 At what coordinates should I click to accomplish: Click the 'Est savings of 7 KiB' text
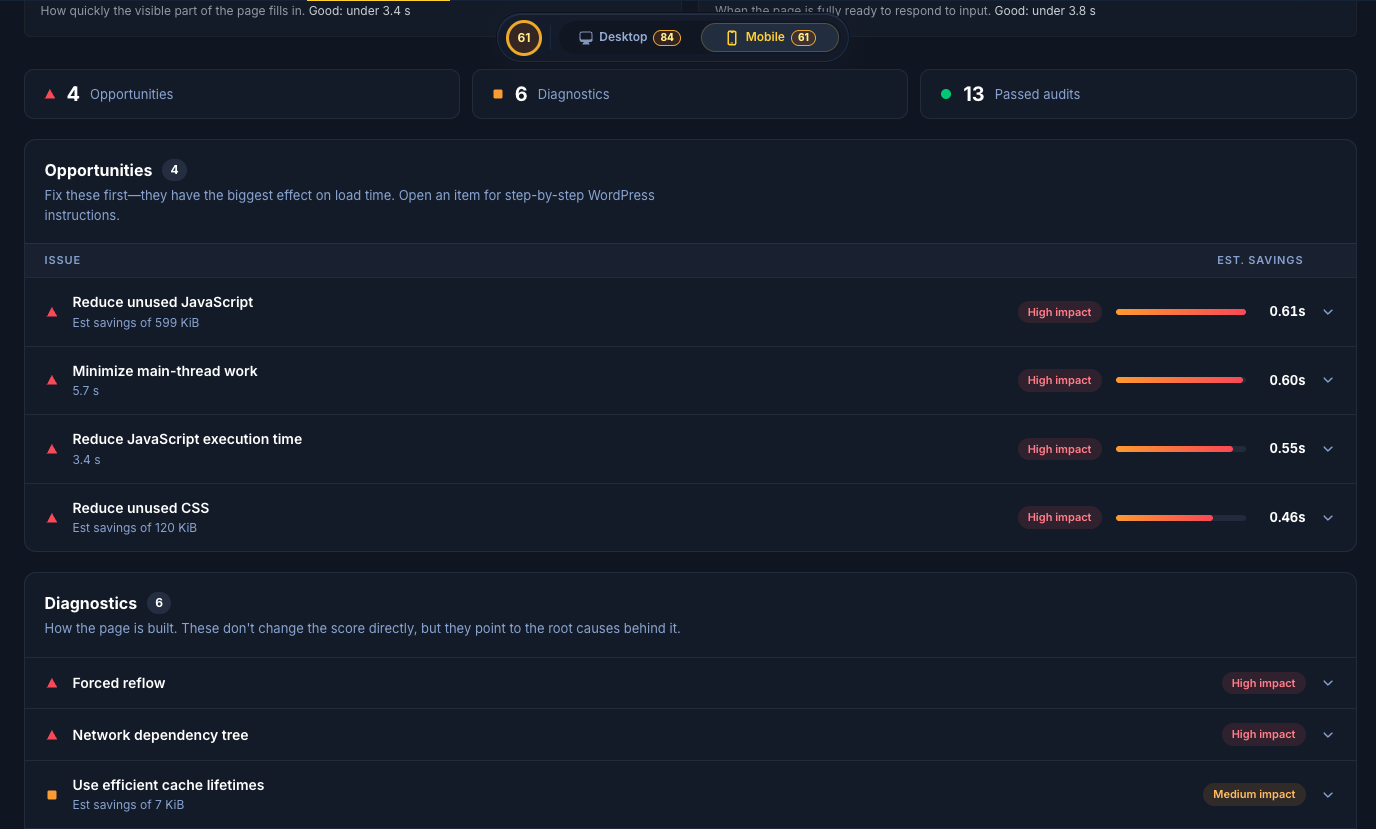tap(128, 805)
